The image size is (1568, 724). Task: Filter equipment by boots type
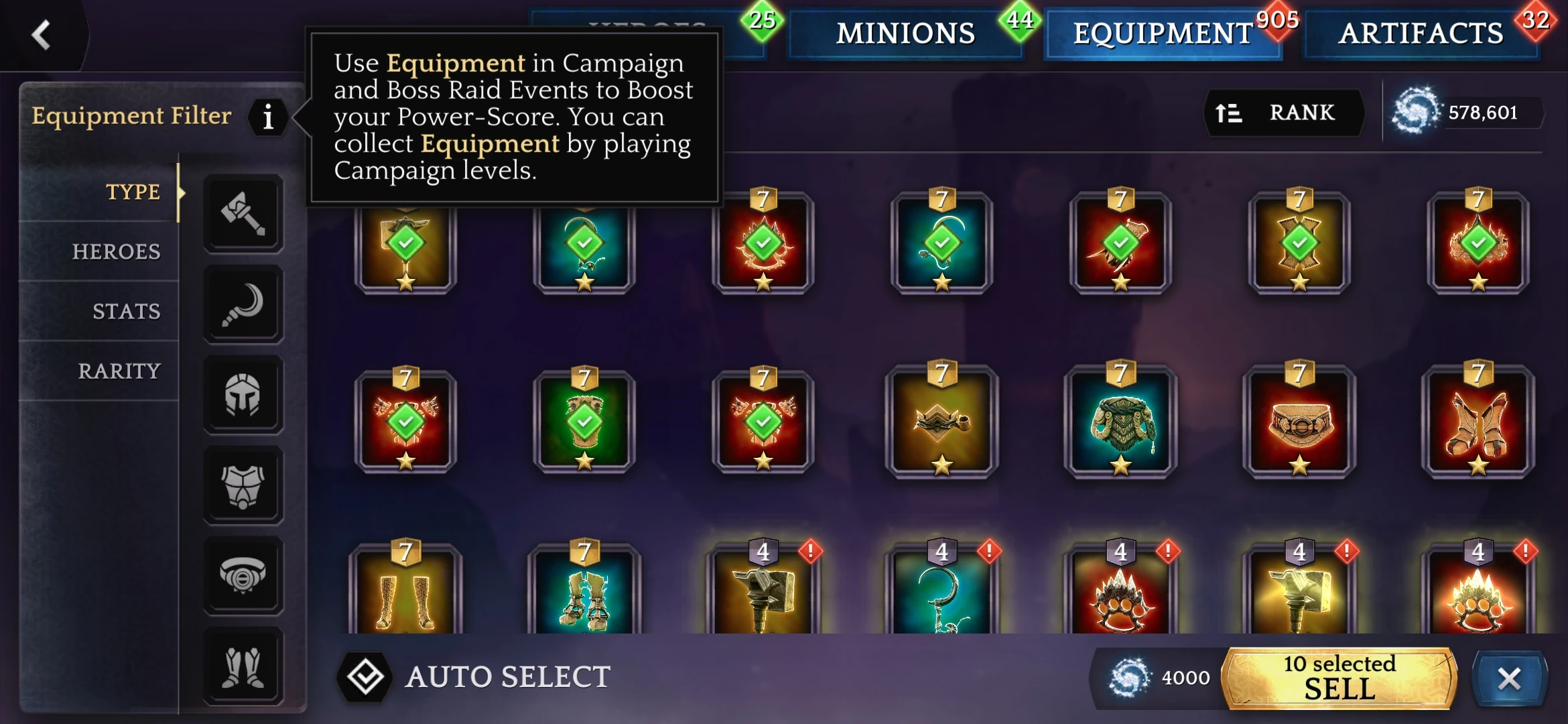click(243, 667)
